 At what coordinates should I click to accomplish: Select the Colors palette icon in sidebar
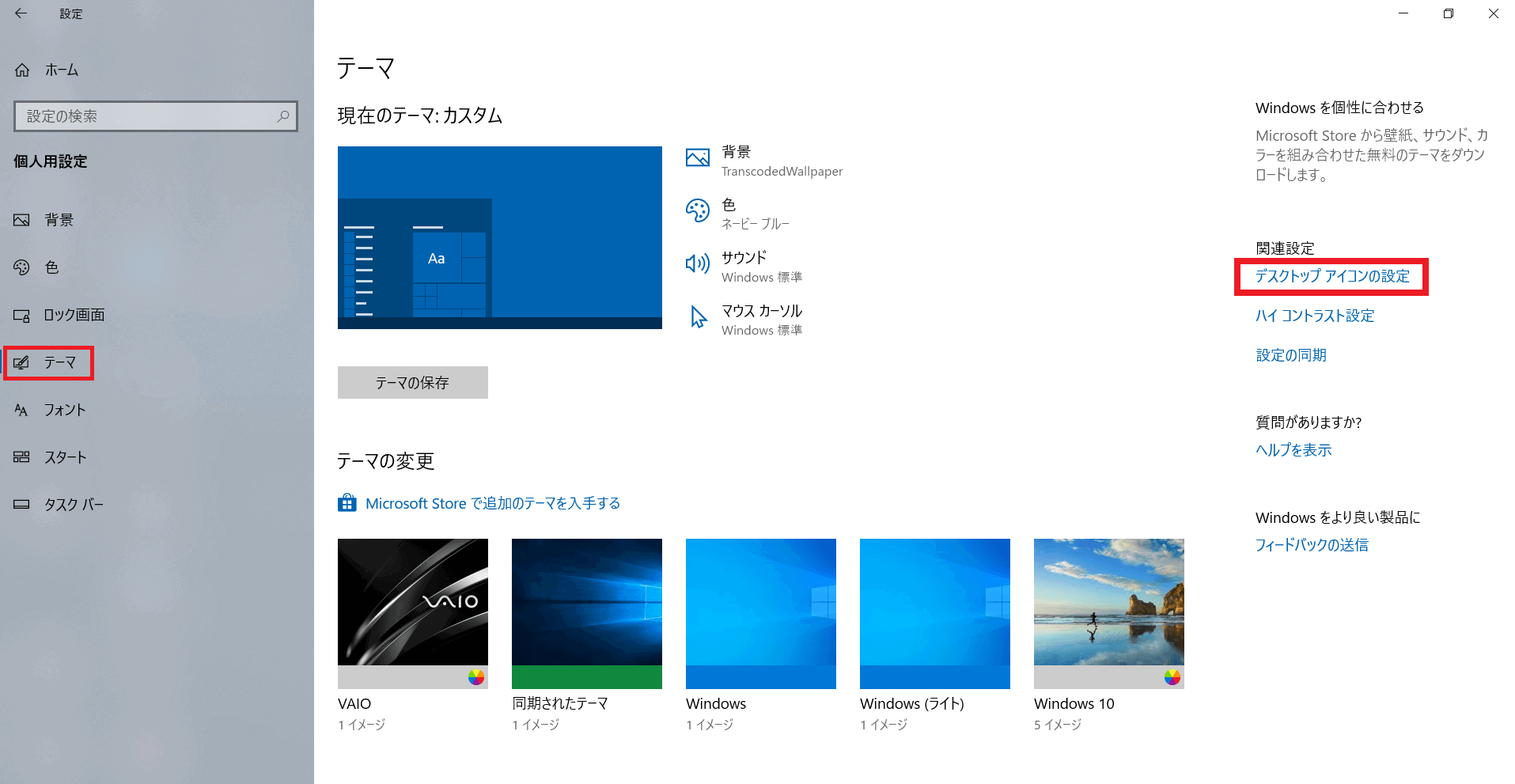click(x=21, y=267)
